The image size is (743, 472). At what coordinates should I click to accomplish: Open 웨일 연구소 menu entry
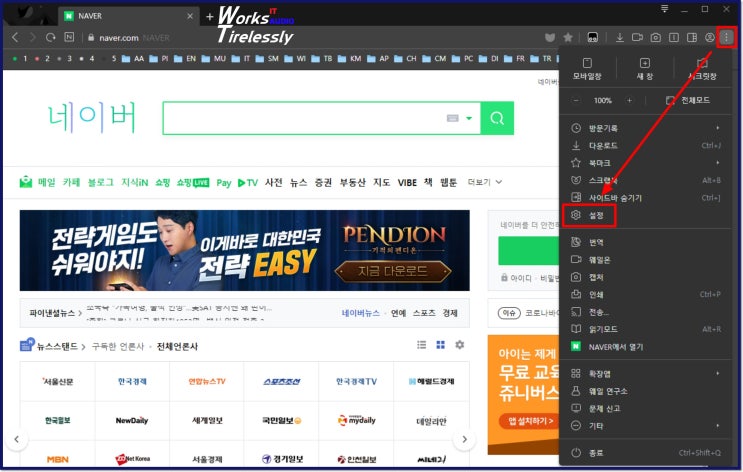[x=646, y=391]
